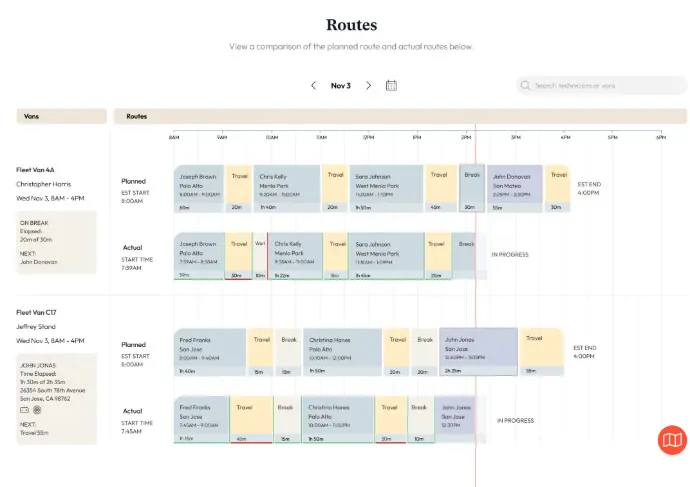Select planned Joseph Brown Palo Alto block
This screenshot has height=487, width=690.
(x=199, y=188)
